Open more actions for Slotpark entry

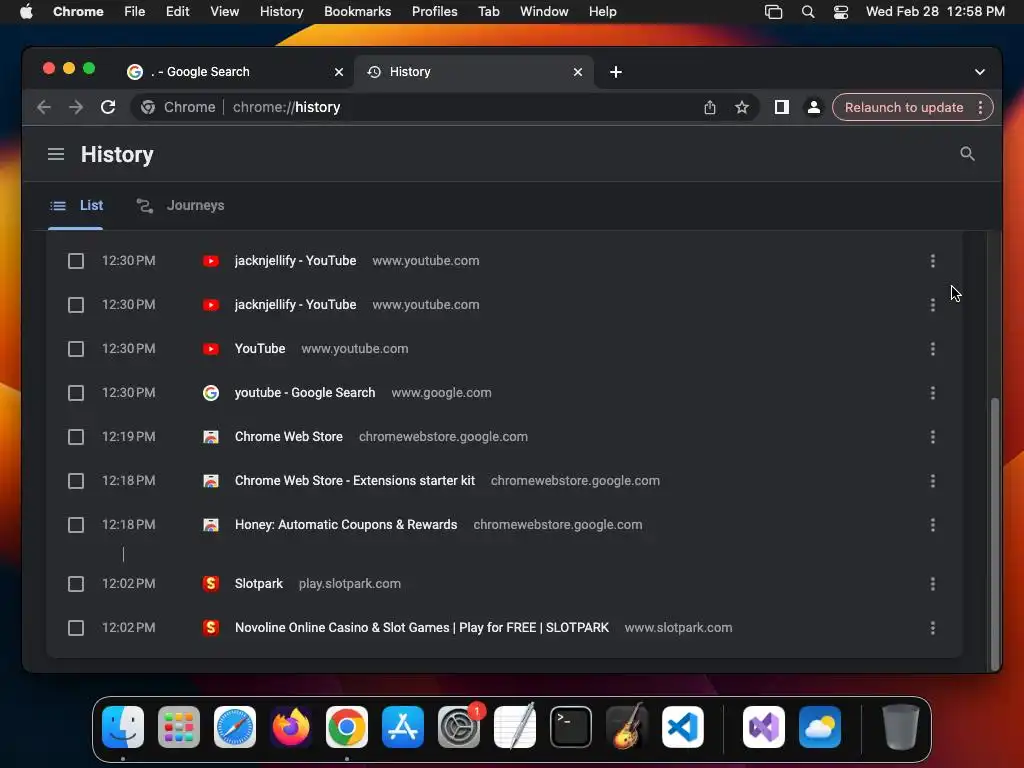tap(933, 584)
